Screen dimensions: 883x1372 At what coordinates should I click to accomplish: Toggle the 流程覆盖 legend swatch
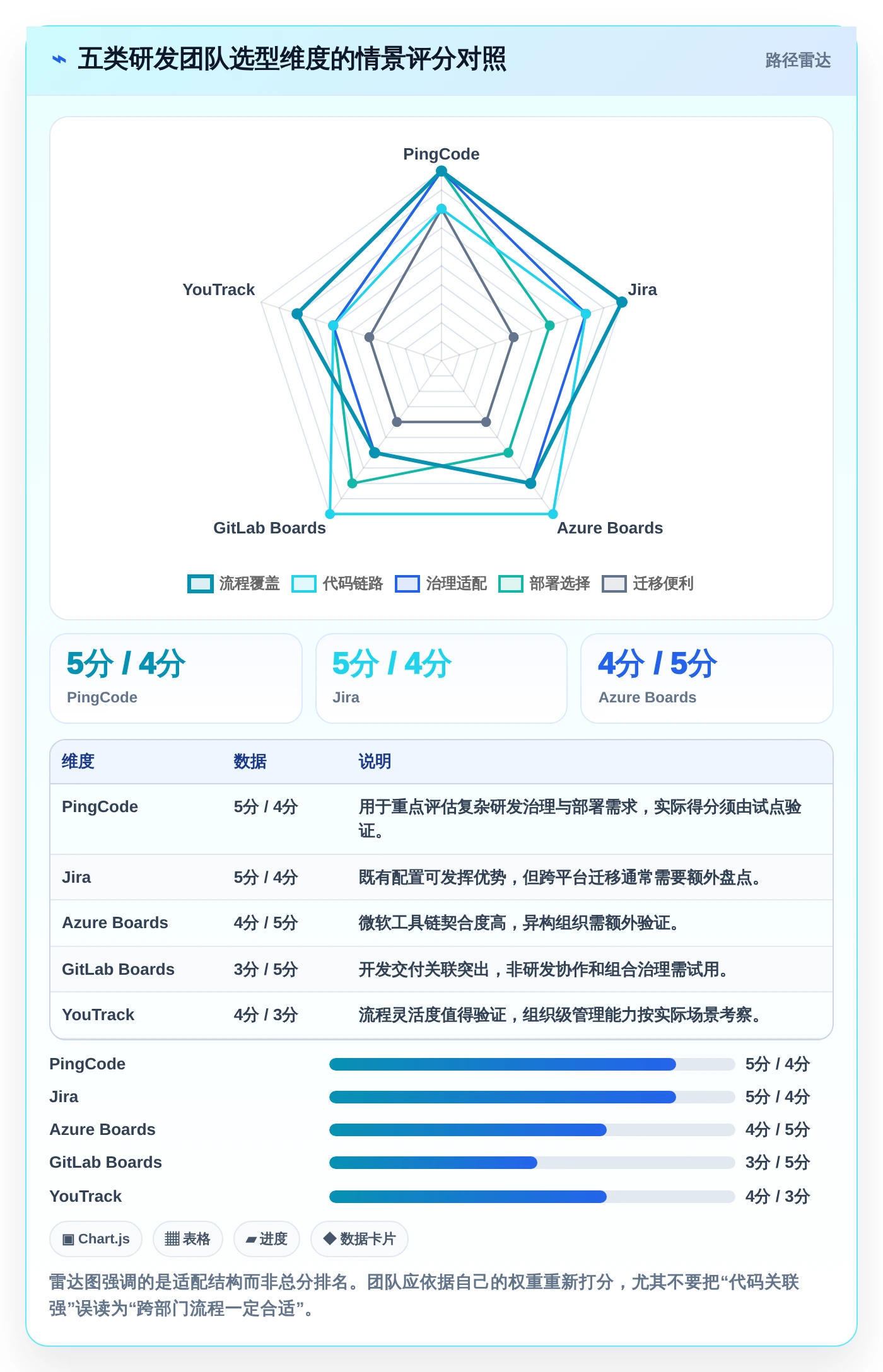(201, 584)
